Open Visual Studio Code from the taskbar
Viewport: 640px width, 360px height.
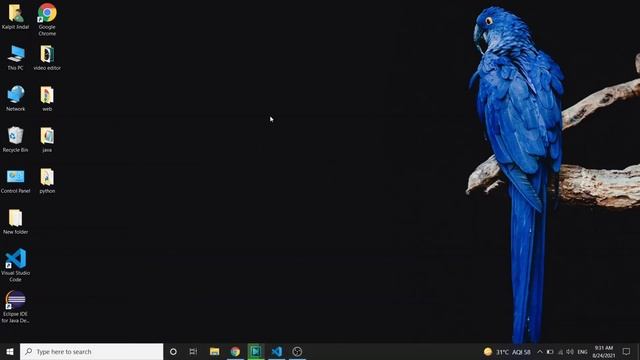(277, 351)
